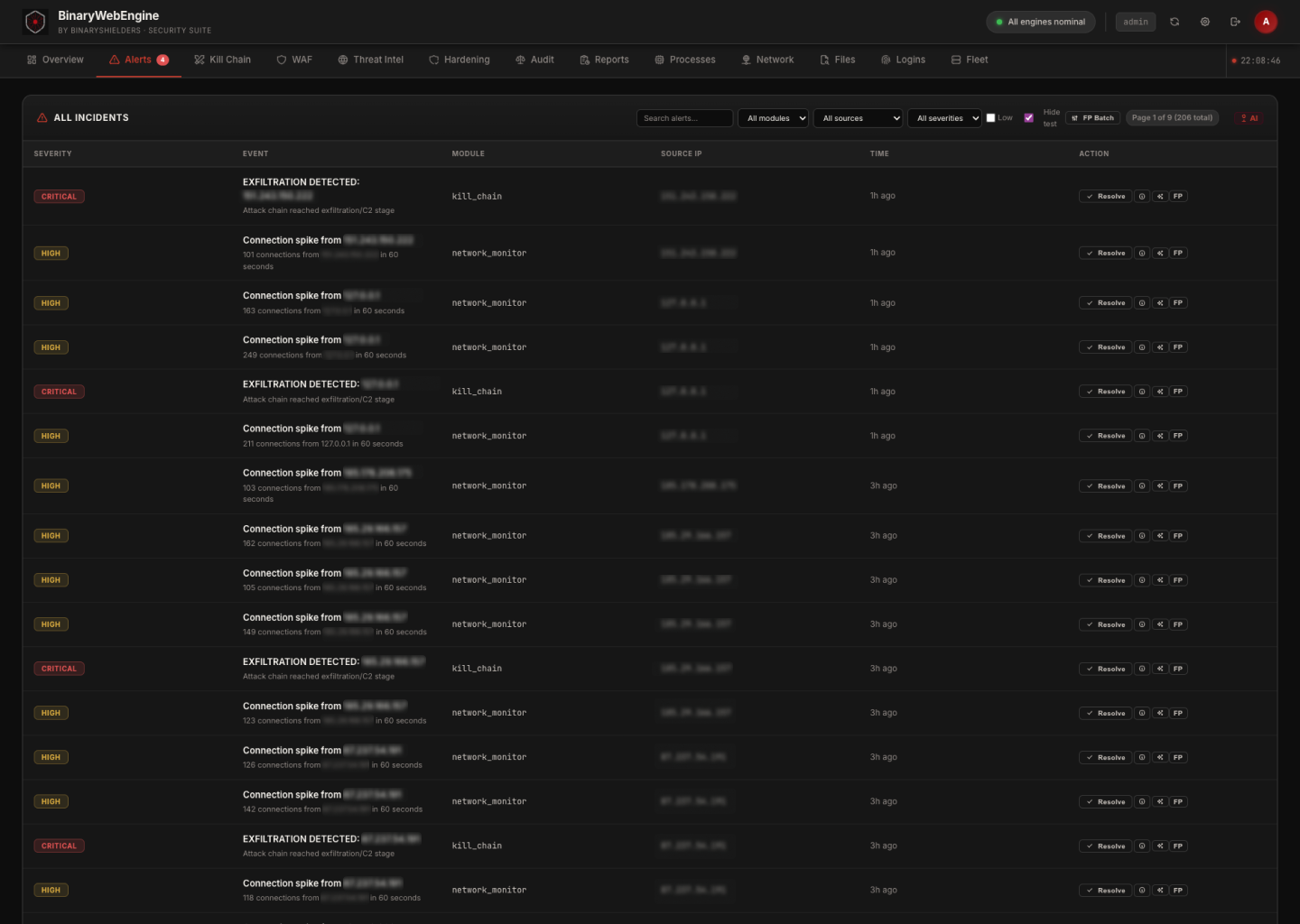Open the Reports tab

coord(604,60)
